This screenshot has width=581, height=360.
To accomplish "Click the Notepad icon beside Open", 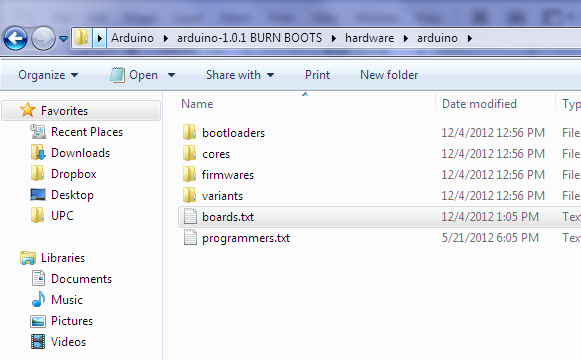I will 117,75.
